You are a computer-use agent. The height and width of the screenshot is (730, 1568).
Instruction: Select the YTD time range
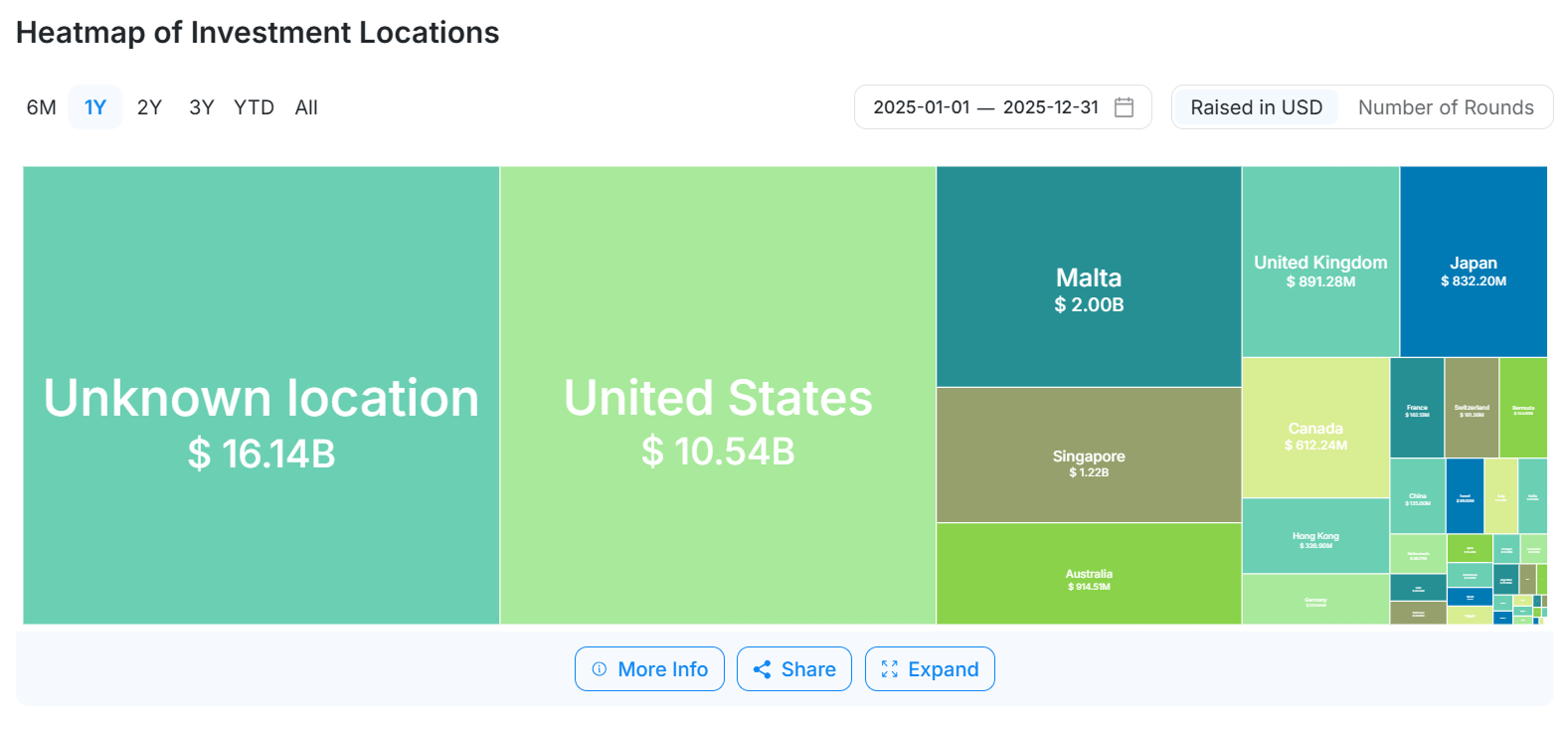254,107
